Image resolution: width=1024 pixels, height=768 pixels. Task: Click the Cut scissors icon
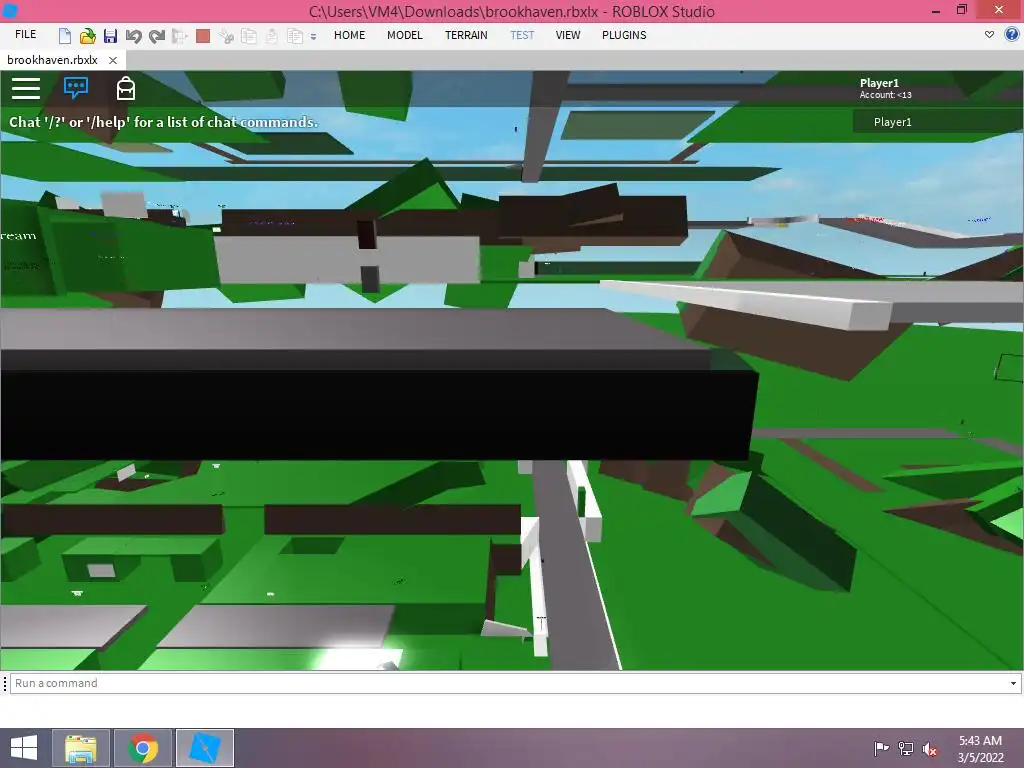[x=226, y=35]
